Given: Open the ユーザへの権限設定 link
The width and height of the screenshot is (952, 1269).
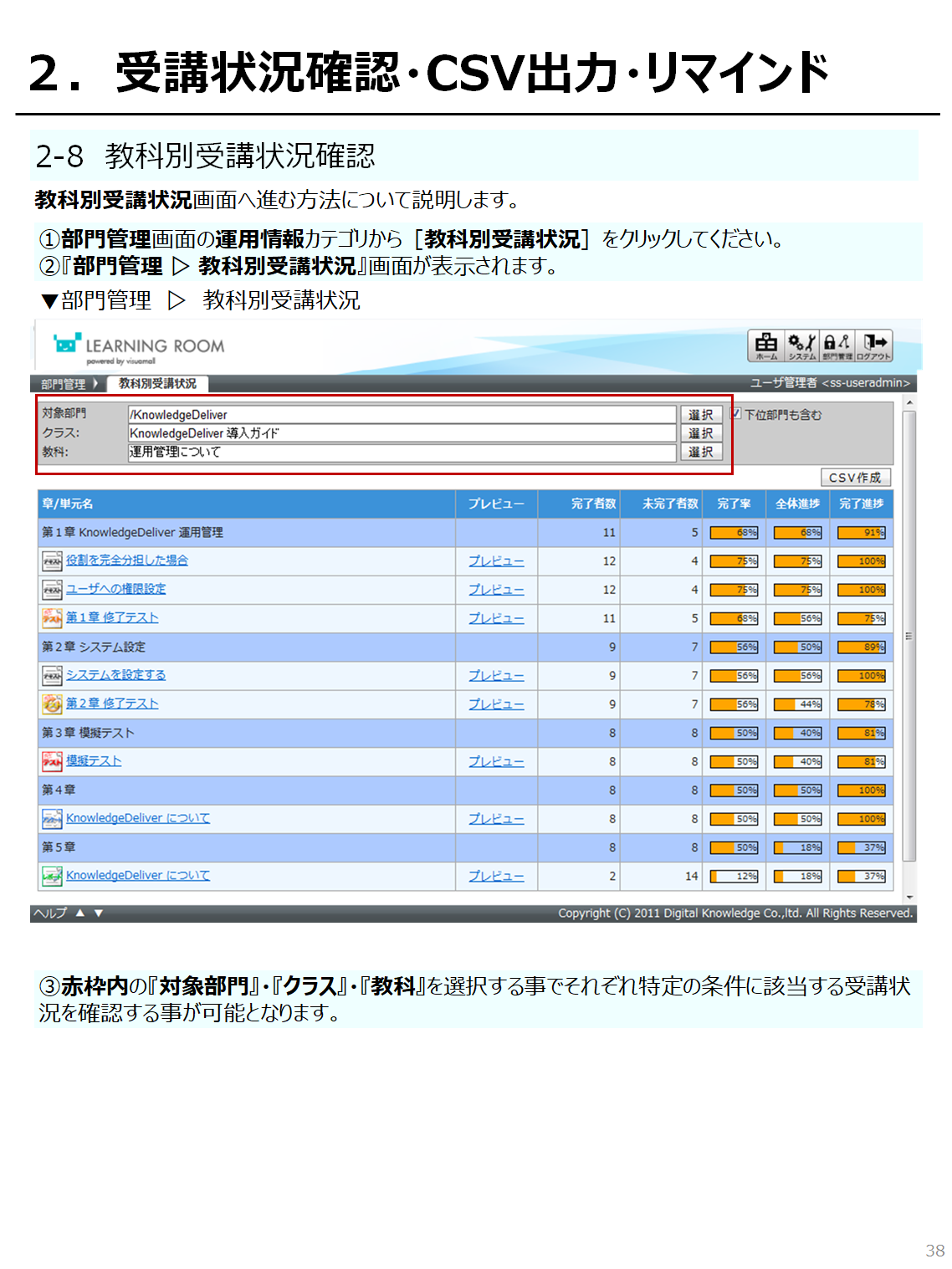Looking at the screenshot, I should 115,589.
